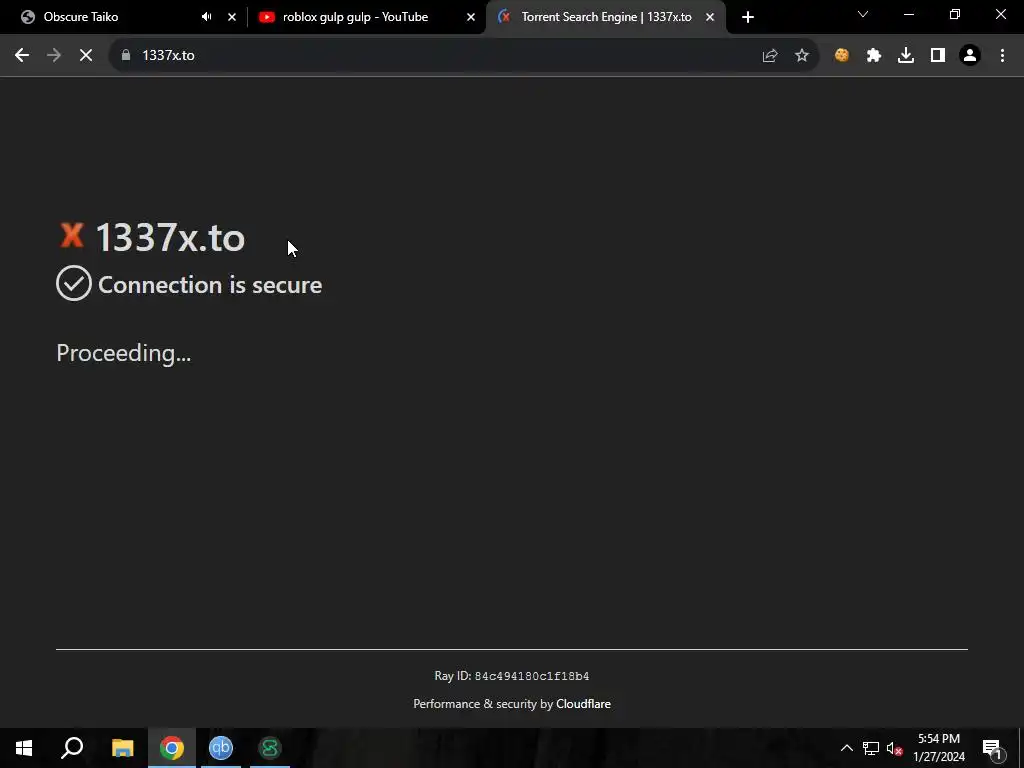Click the Cloudflare link
The width and height of the screenshot is (1024, 768).
pos(583,704)
